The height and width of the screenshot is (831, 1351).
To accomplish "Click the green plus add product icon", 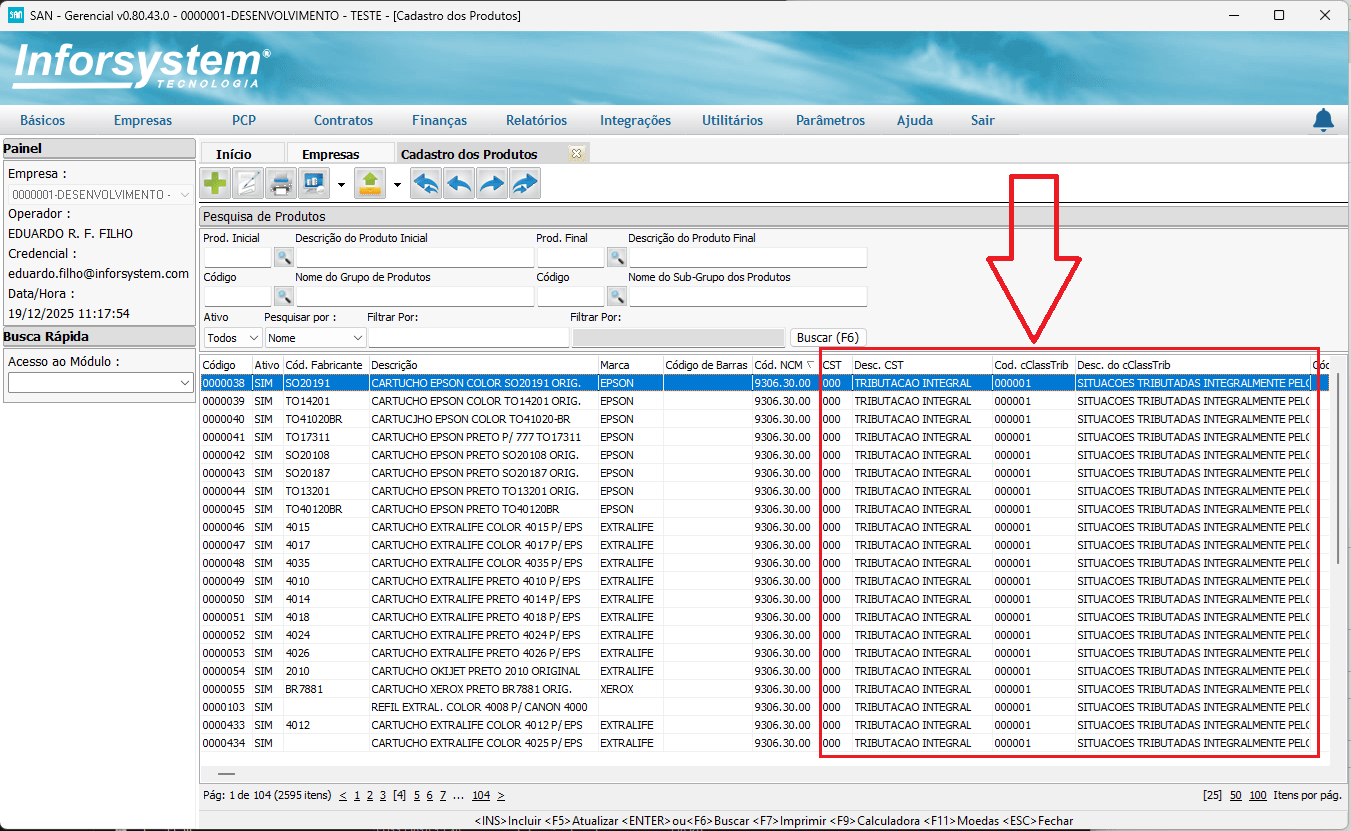I will [x=215, y=184].
